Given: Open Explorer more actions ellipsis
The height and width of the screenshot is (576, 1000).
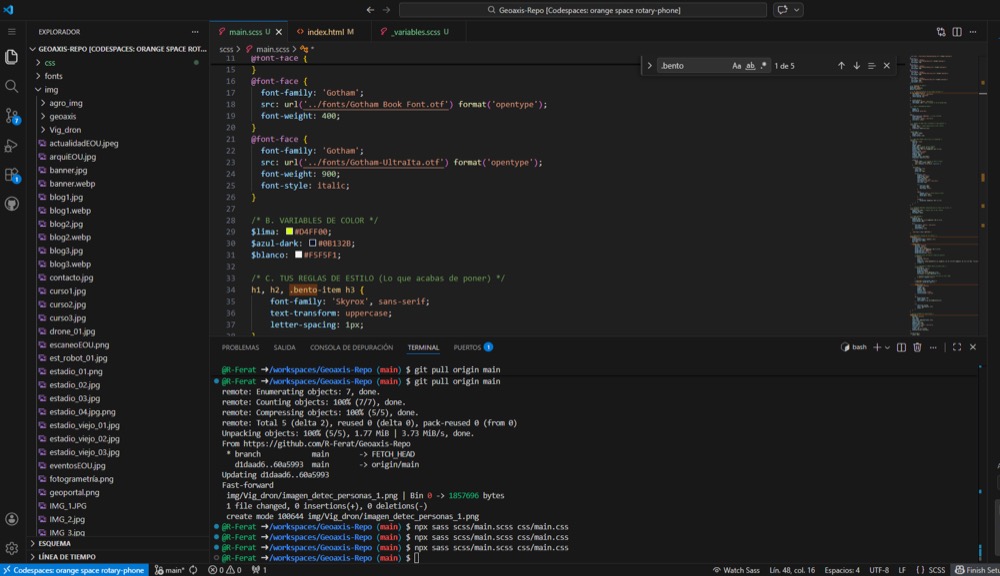Looking at the screenshot, I should tap(195, 31).
